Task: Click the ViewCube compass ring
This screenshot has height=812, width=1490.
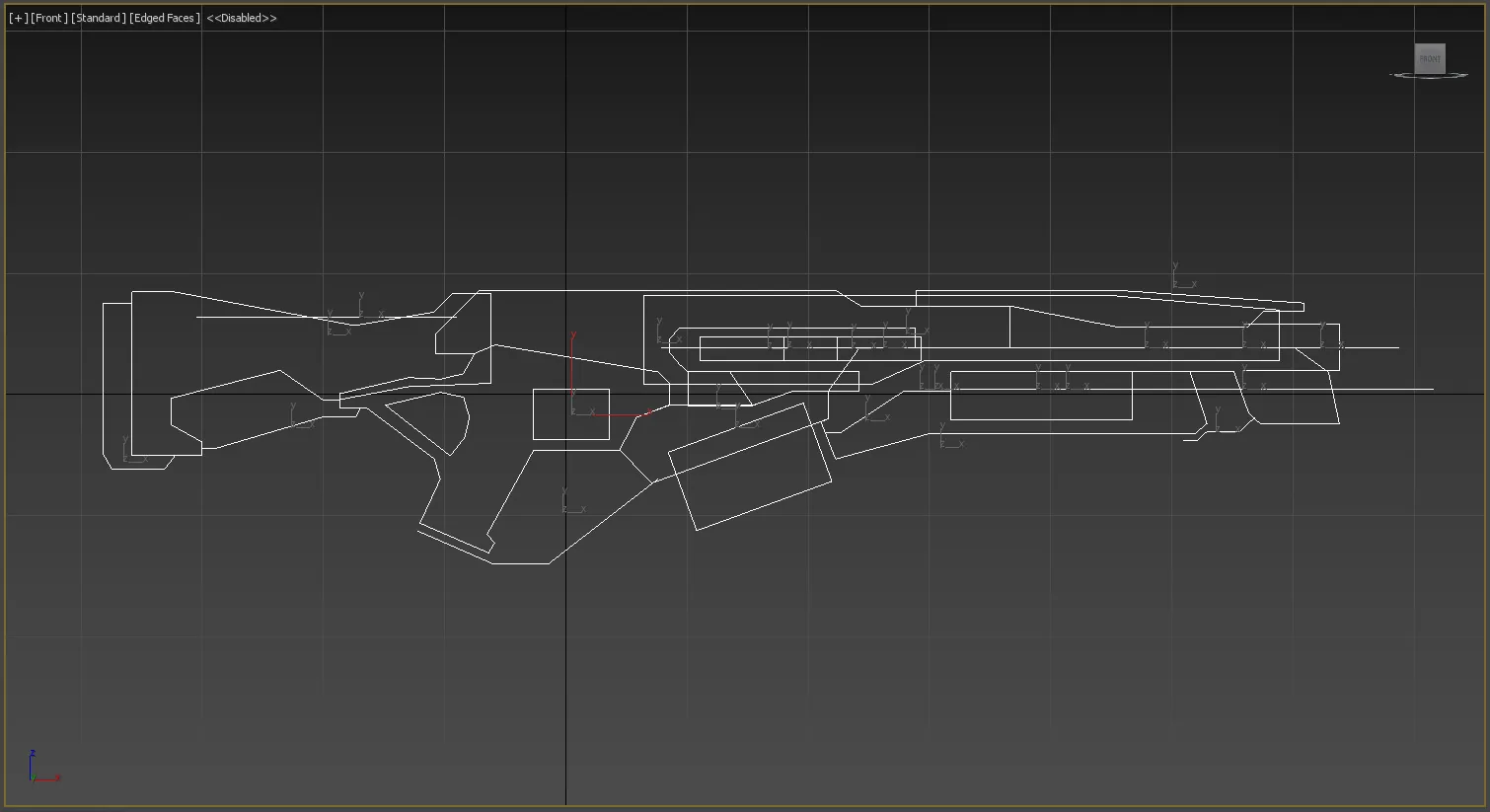Action: click(1430, 76)
